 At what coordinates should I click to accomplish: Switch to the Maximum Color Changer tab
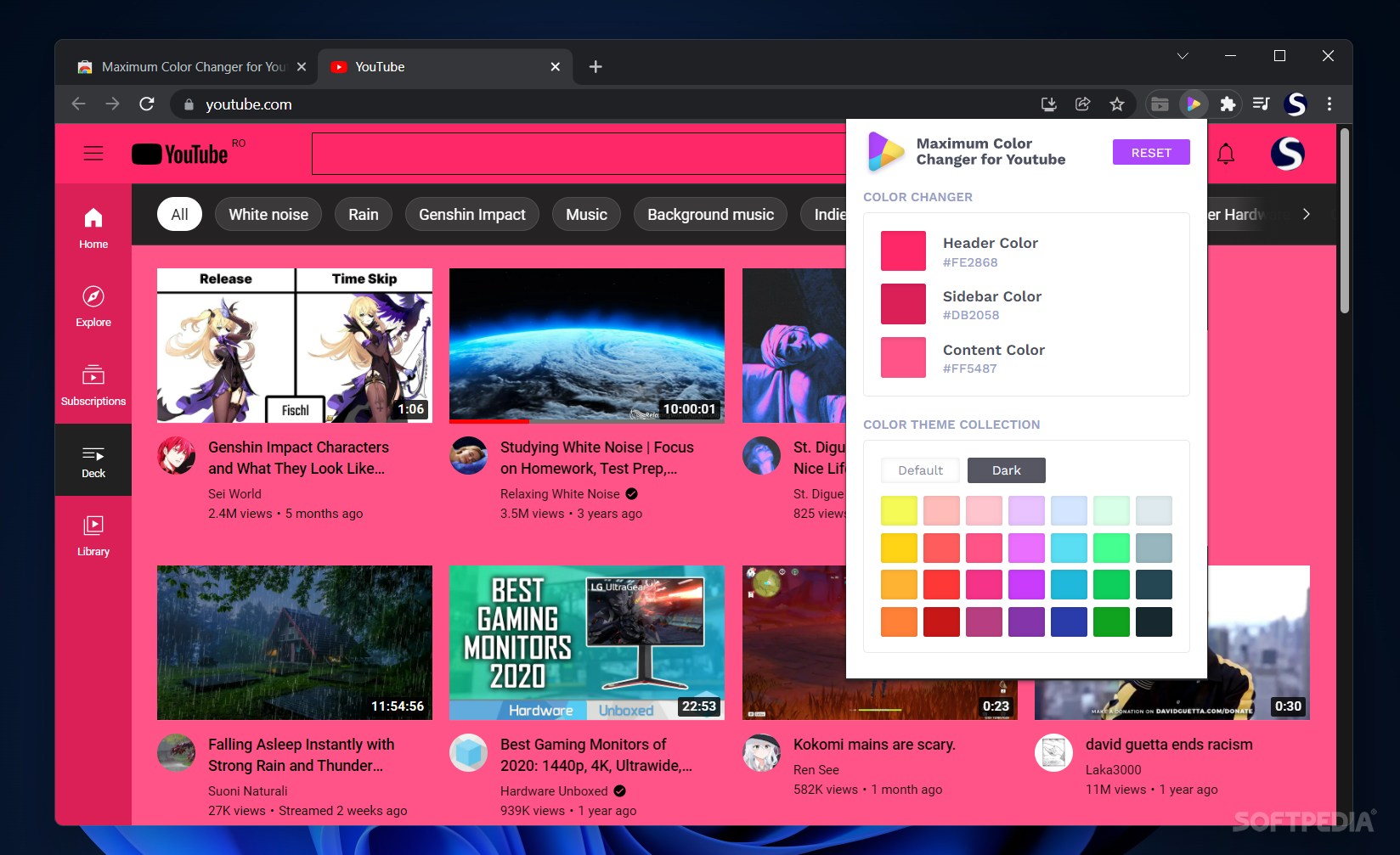click(x=192, y=66)
